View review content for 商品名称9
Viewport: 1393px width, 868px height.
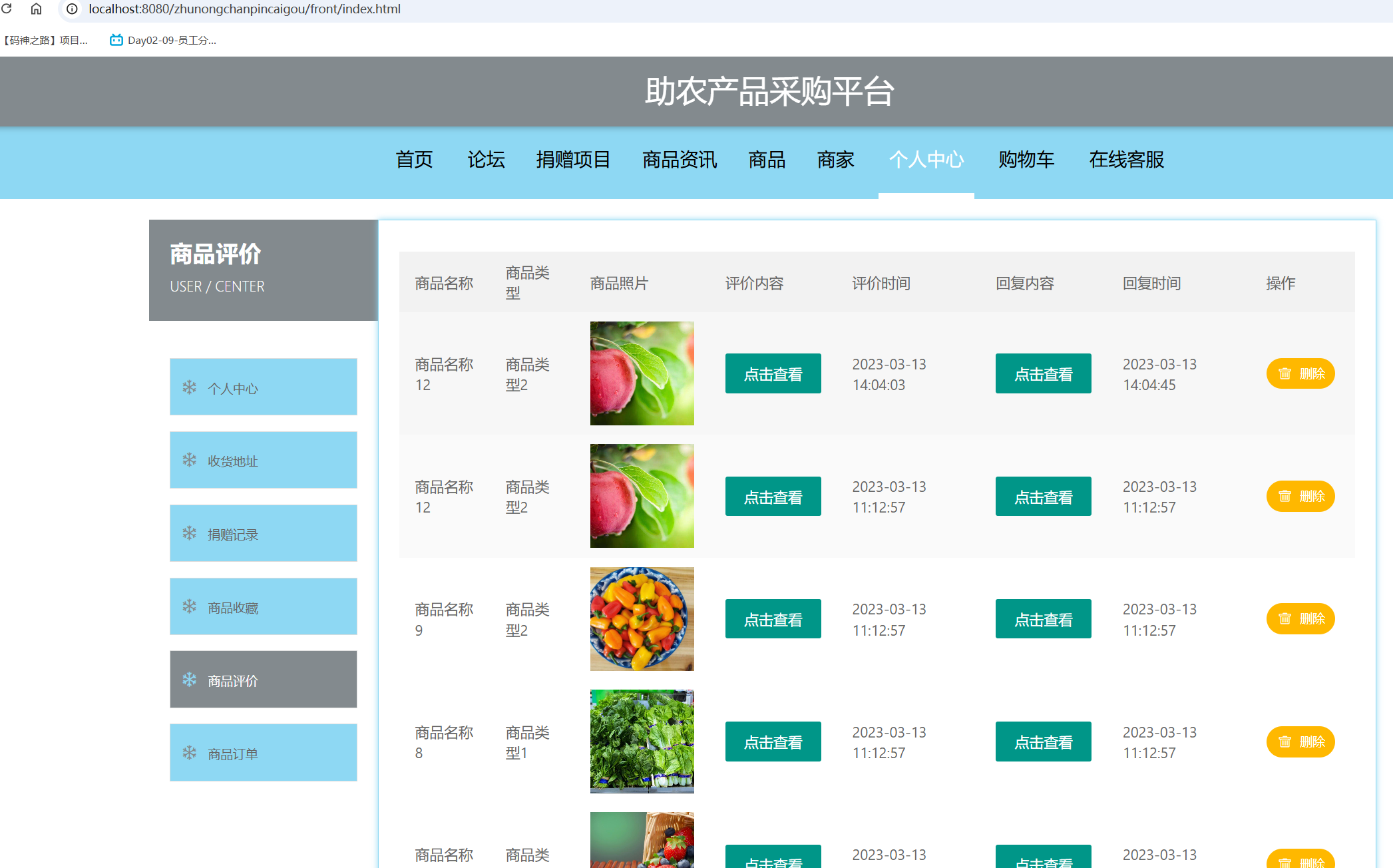tap(773, 618)
